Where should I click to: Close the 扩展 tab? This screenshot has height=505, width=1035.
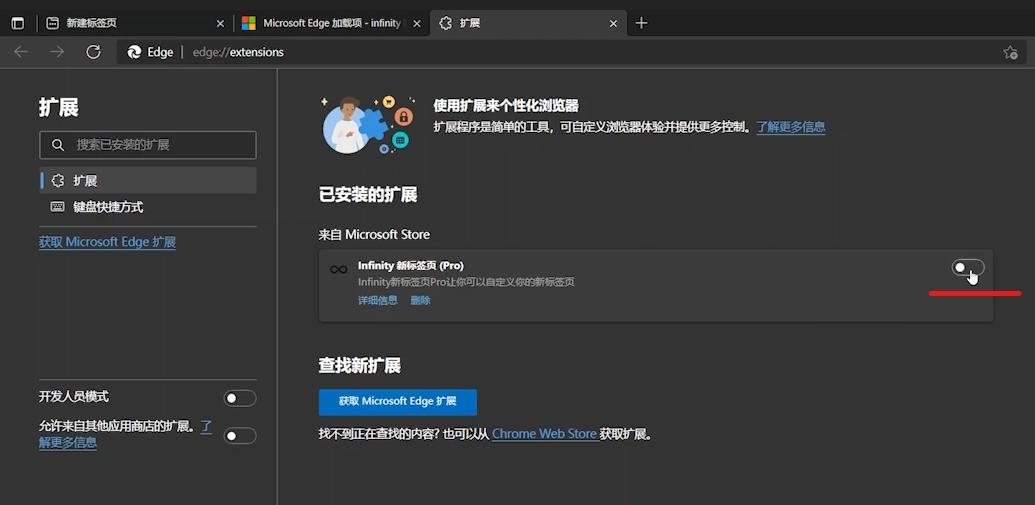pos(613,23)
